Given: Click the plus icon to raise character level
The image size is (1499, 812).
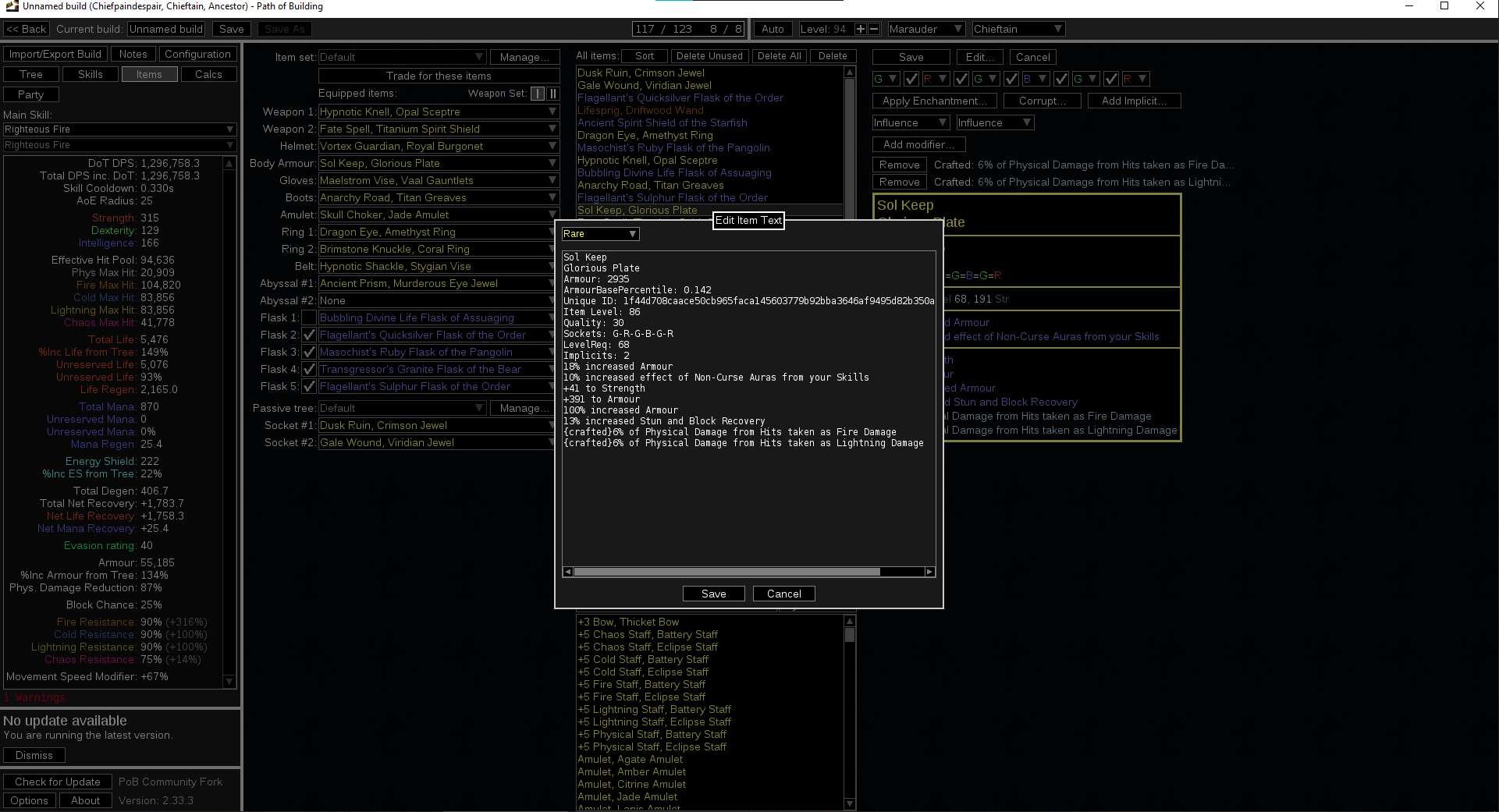Looking at the screenshot, I should [861, 29].
